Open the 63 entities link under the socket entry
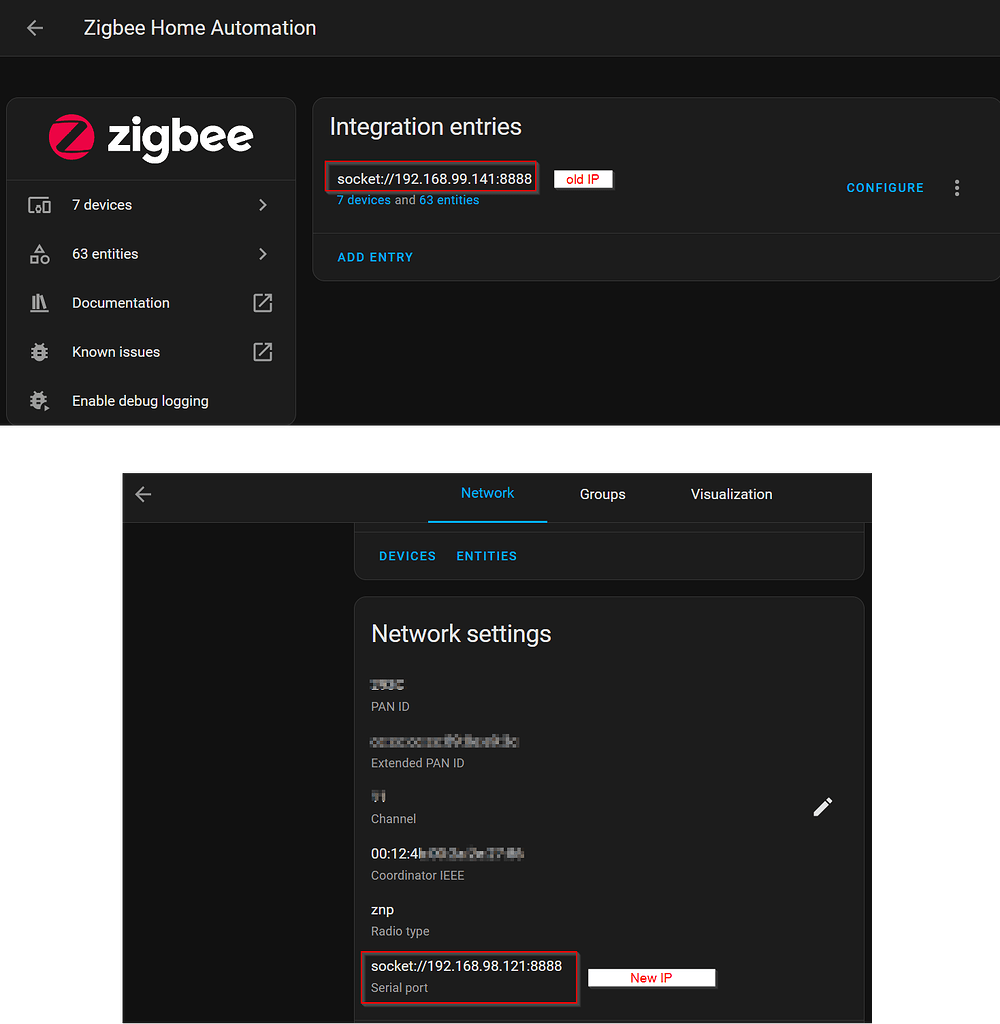Viewport: 1000px width, 1024px height. pyautogui.click(x=449, y=200)
